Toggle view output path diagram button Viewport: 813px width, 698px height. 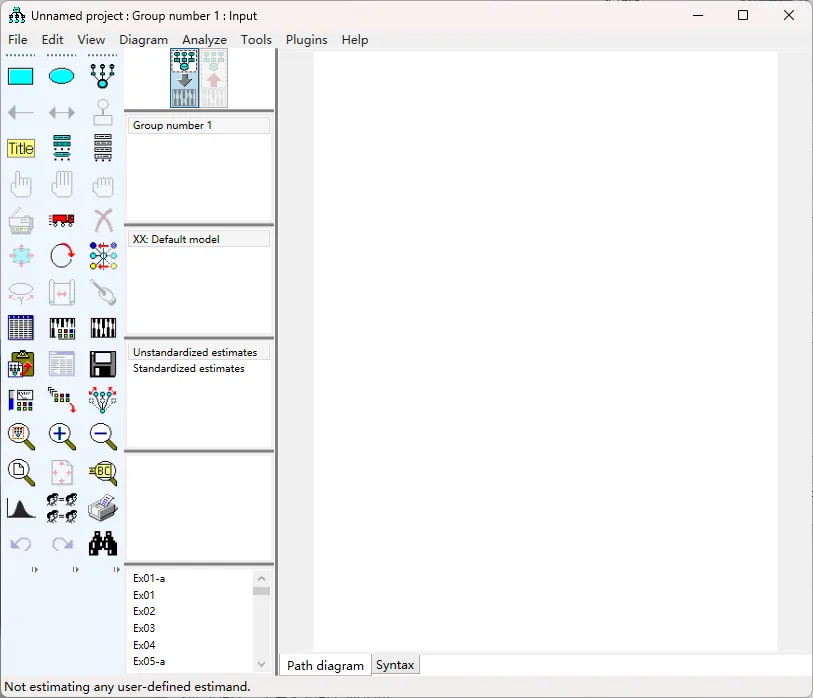(x=214, y=78)
